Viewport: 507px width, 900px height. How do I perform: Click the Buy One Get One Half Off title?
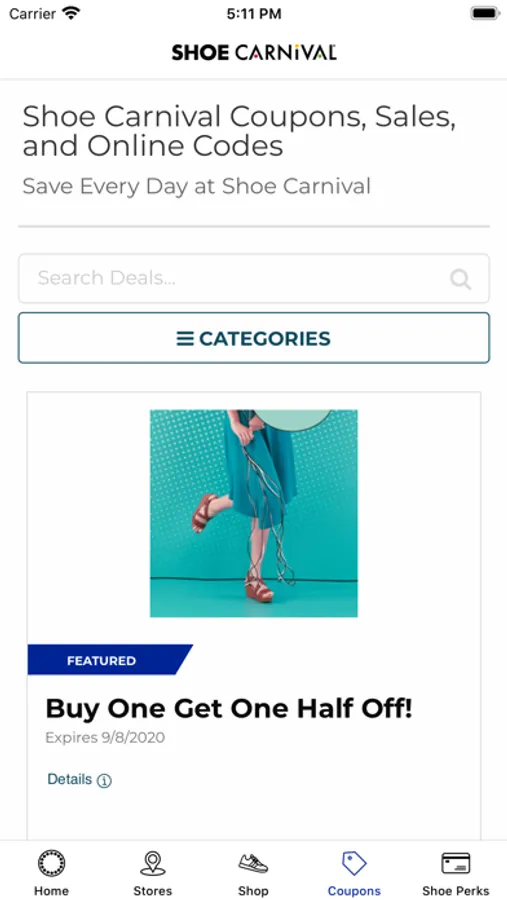pyautogui.click(x=229, y=709)
